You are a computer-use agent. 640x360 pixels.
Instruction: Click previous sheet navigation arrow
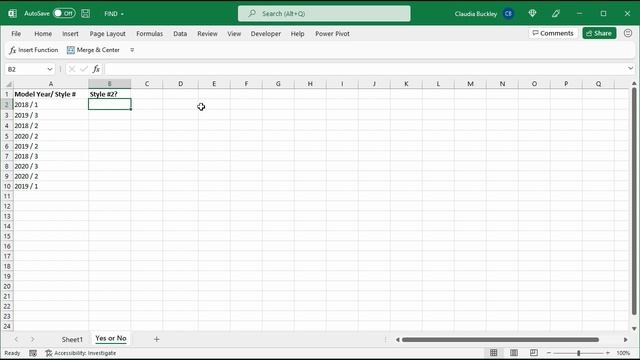16,339
